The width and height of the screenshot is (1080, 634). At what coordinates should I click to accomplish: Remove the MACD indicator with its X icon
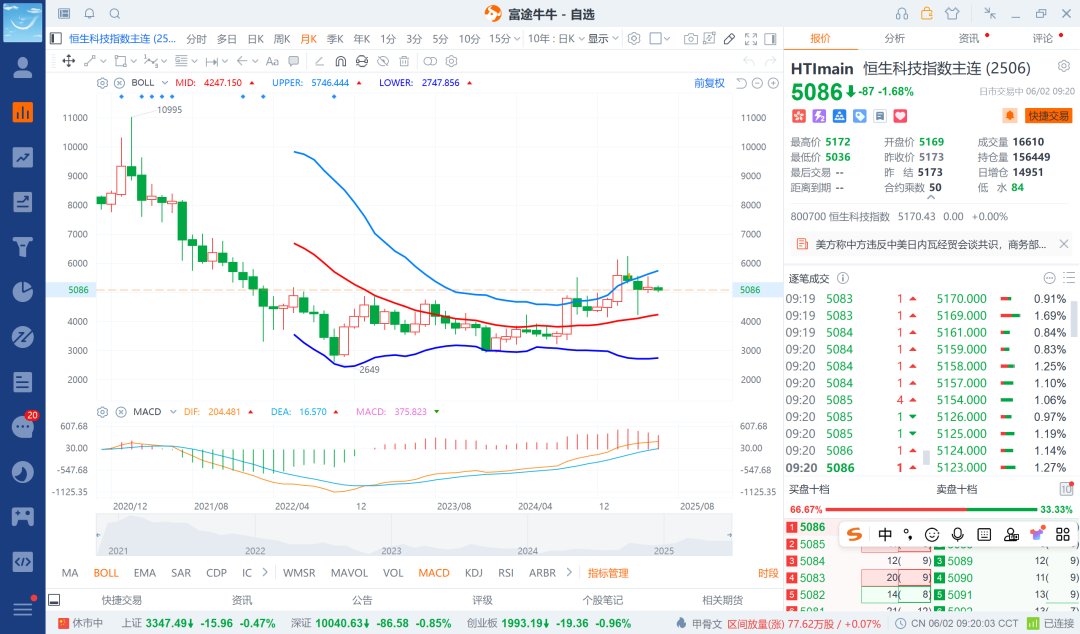[121, 412]
